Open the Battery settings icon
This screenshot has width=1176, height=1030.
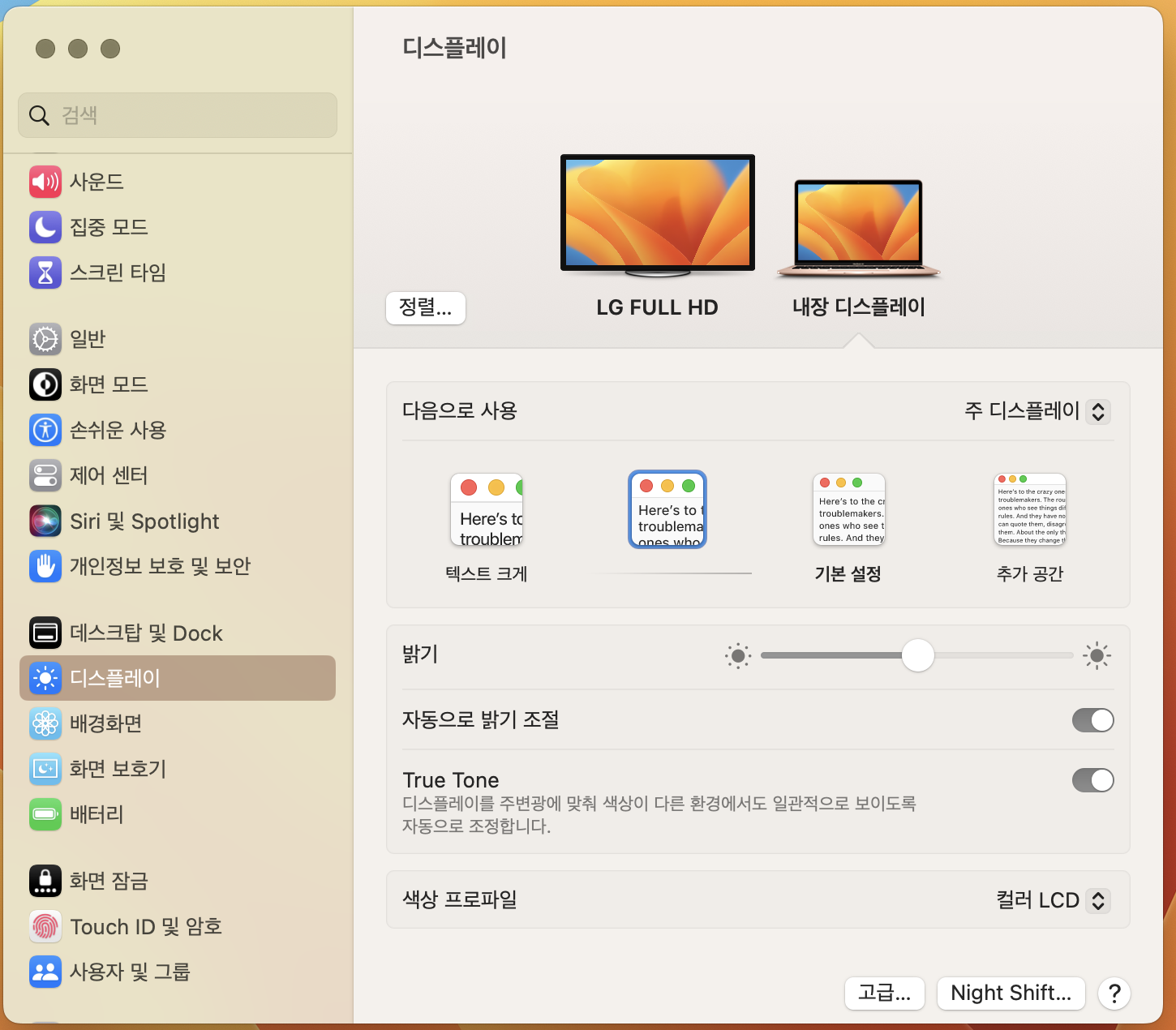pos(45,814)
